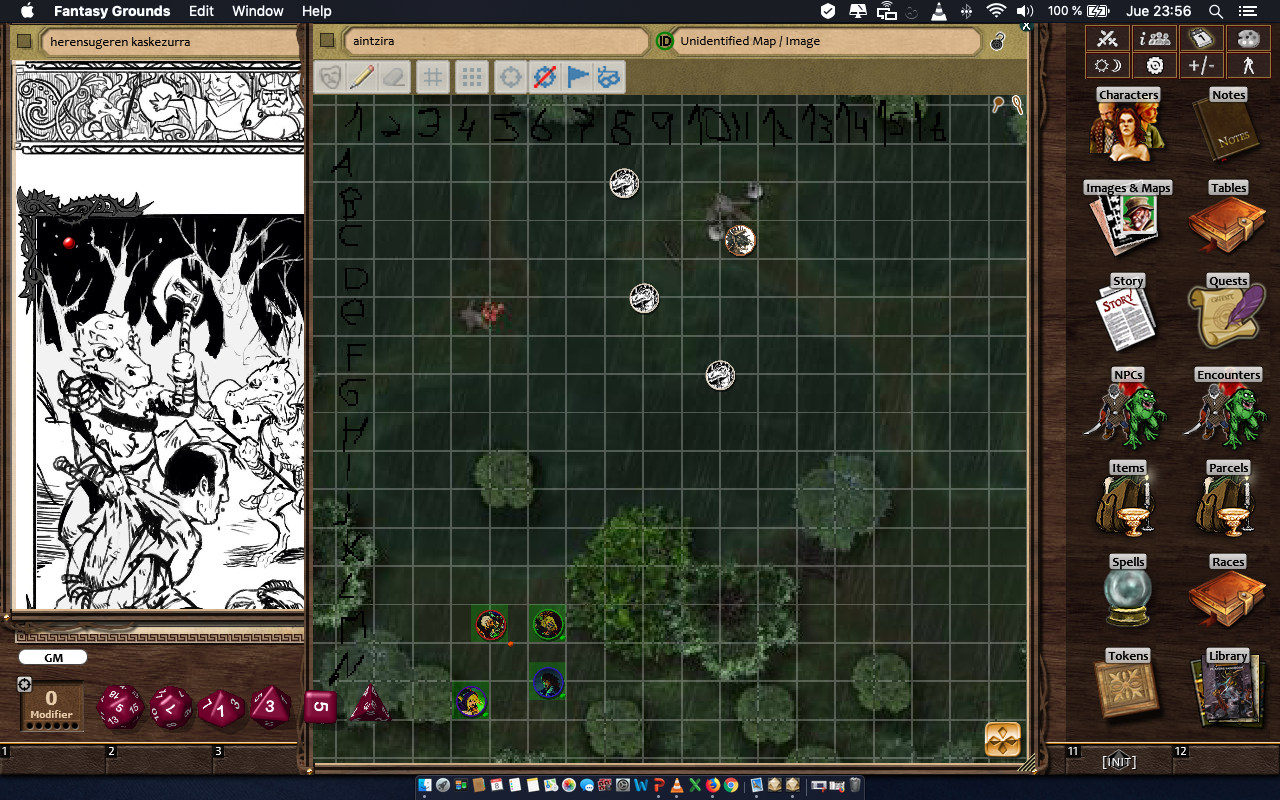This screenshot has height=800, width=1280.
Task: Click the INIT hotkey slot
Action: [x=1119, y=762]
